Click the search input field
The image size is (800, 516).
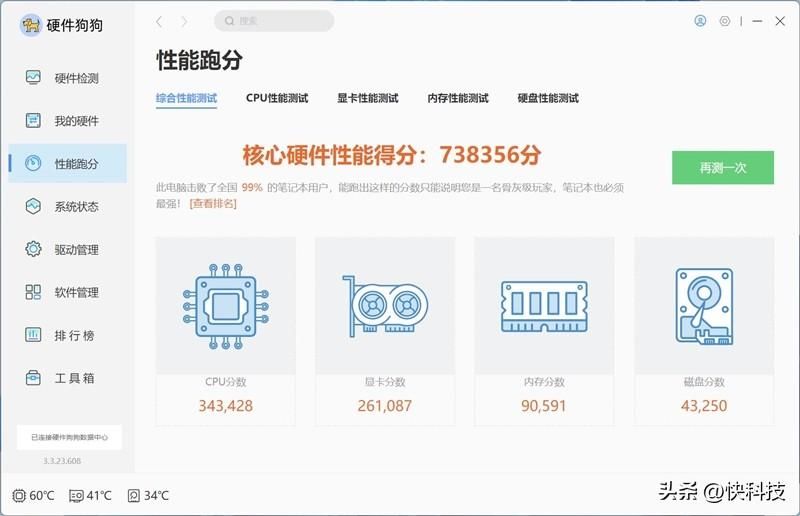pyautogui.click(x=274, y=21)
